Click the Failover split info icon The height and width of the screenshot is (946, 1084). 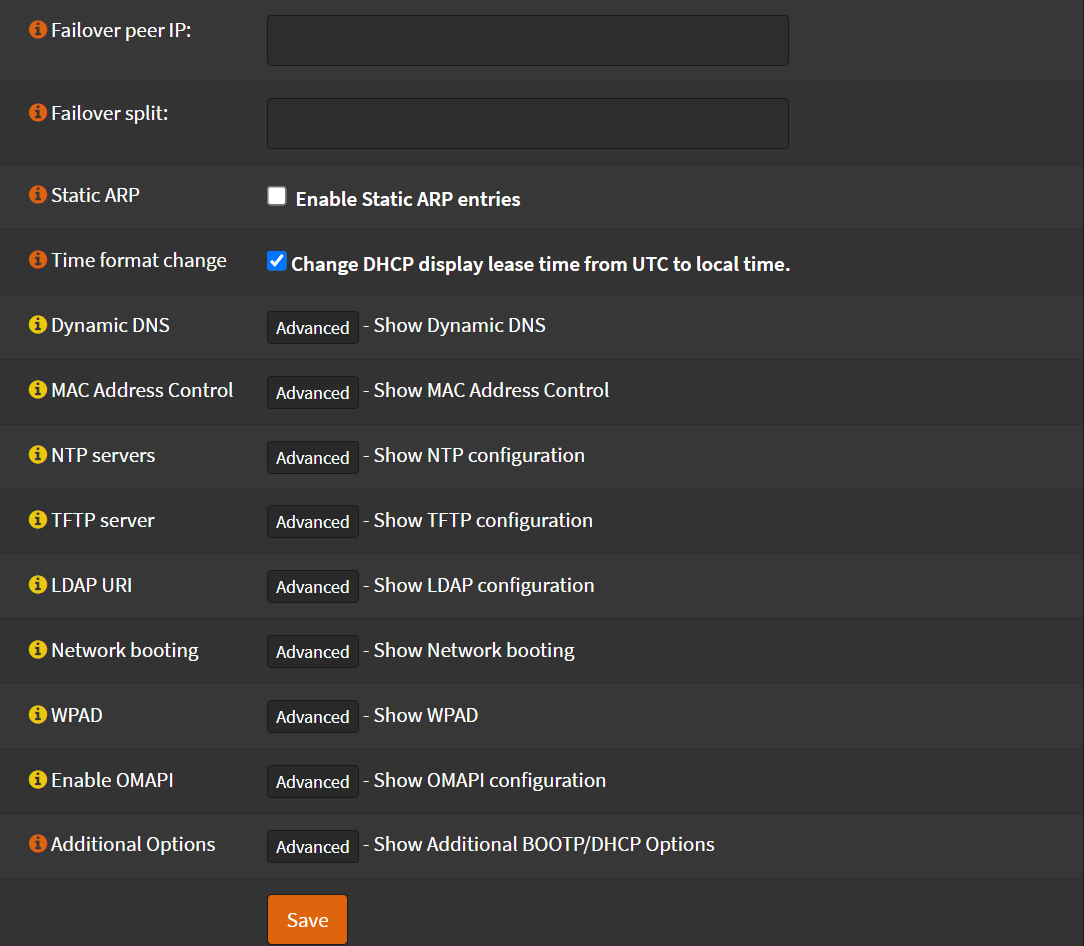[x=38, y=113]
